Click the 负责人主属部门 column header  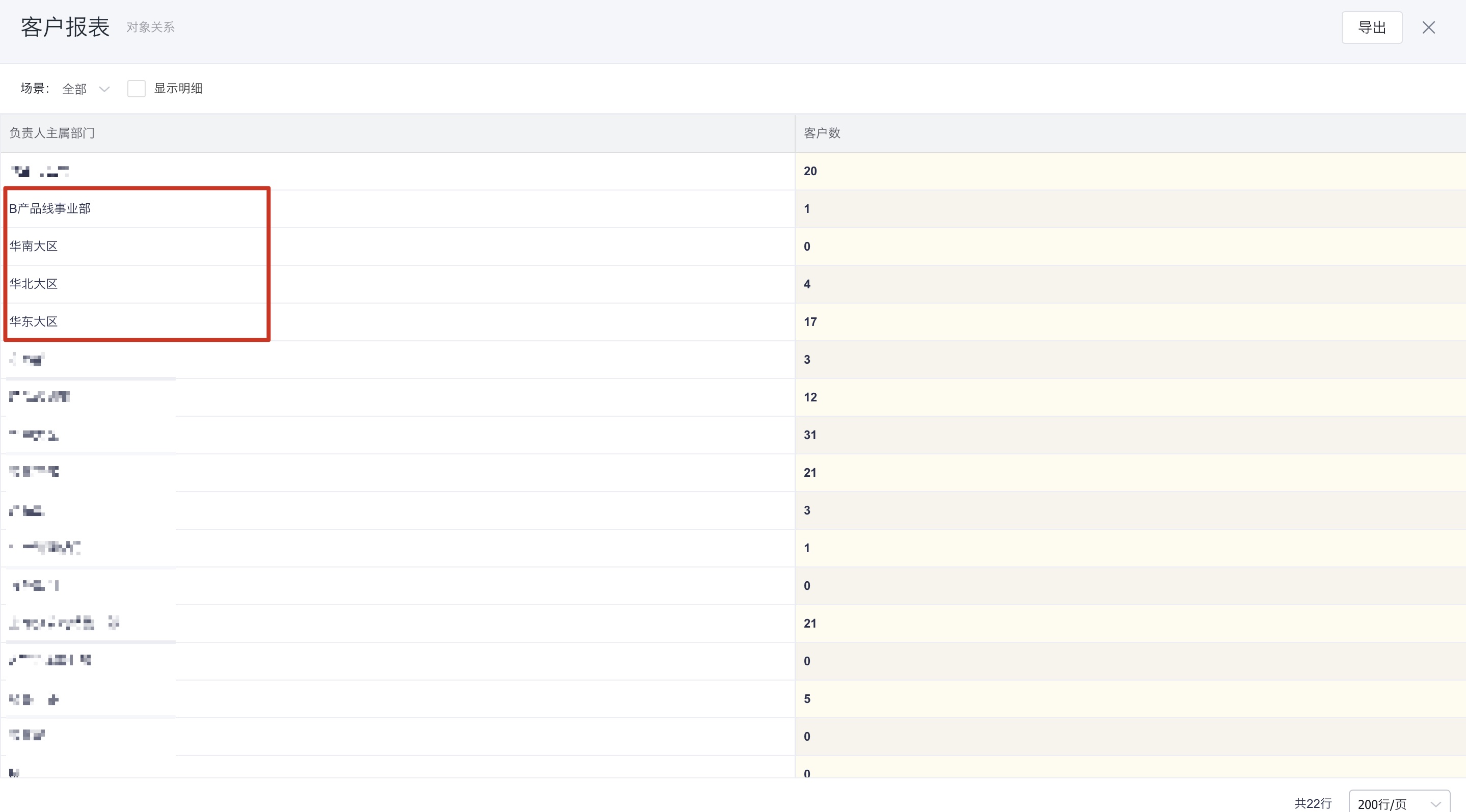coord(52,133)
